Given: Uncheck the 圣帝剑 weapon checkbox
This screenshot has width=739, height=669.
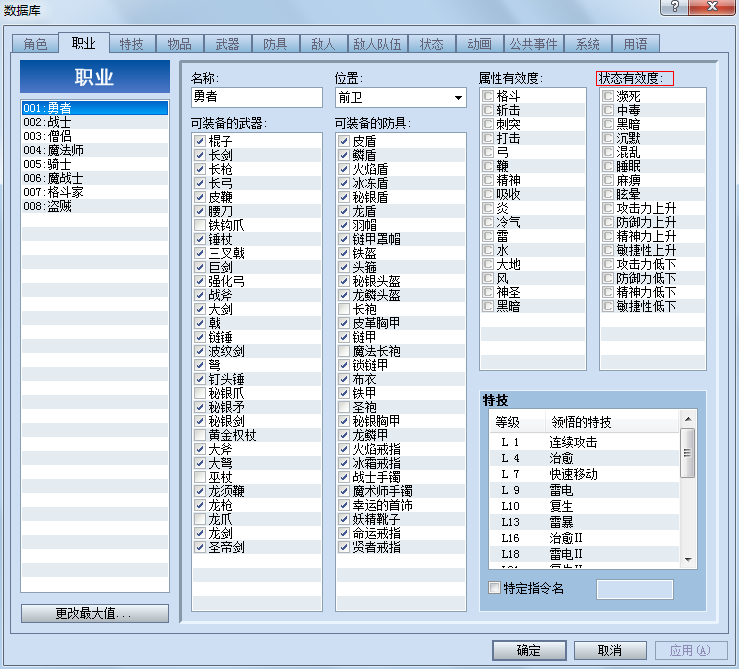Looking at the screenshot, I should pyautogui.click(x=200, y=547).
